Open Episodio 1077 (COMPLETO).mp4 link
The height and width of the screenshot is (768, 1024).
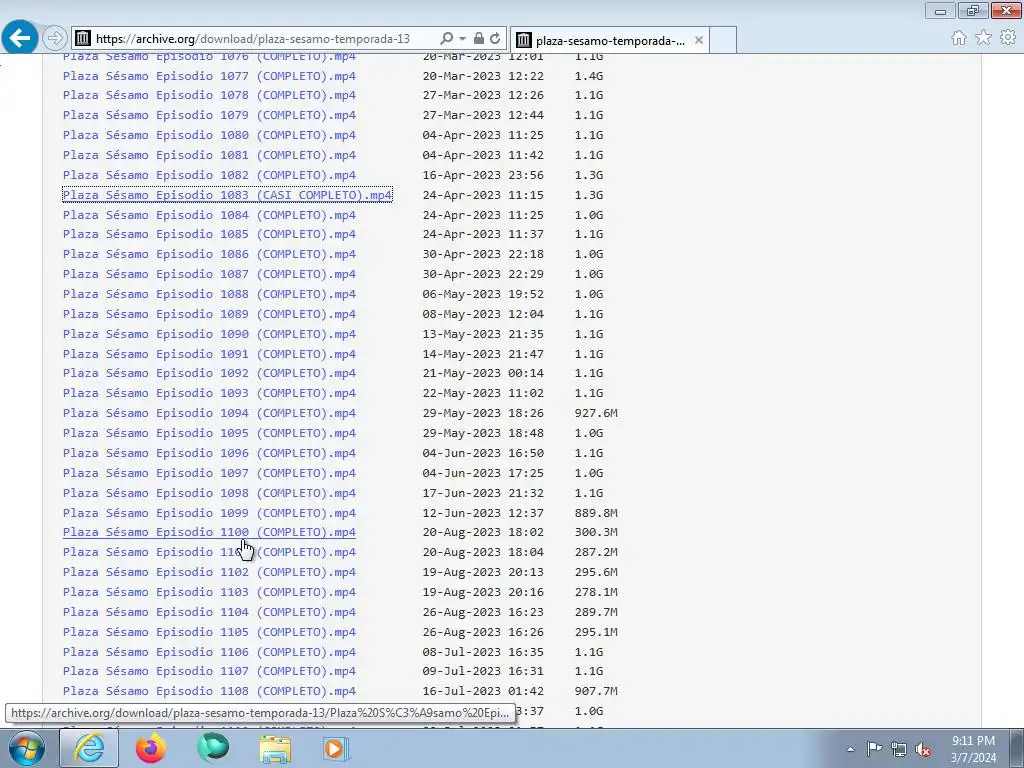[x=209, y=76]
